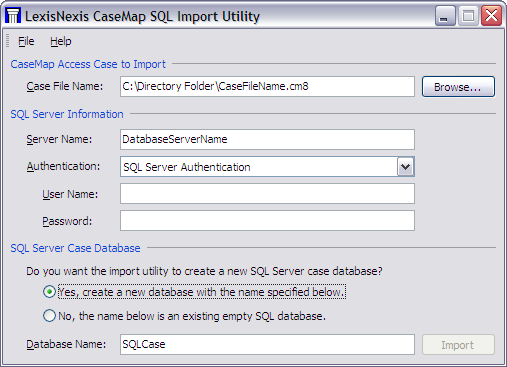507x367 pixels.
Task: Click the window title 'LexisNexis CaseMap SQL Import Utility'
Action: click(x=142, y=16)
